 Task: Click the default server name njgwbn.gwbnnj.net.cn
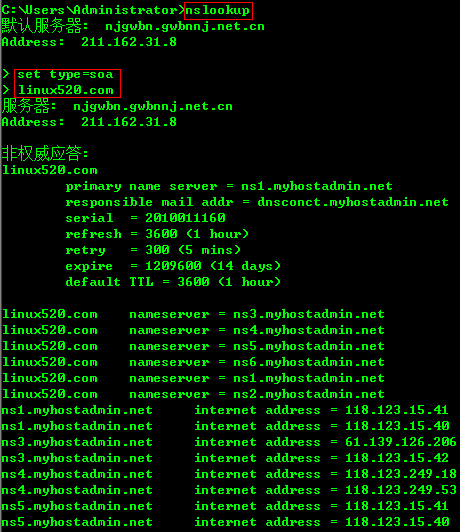coord(185,26)
